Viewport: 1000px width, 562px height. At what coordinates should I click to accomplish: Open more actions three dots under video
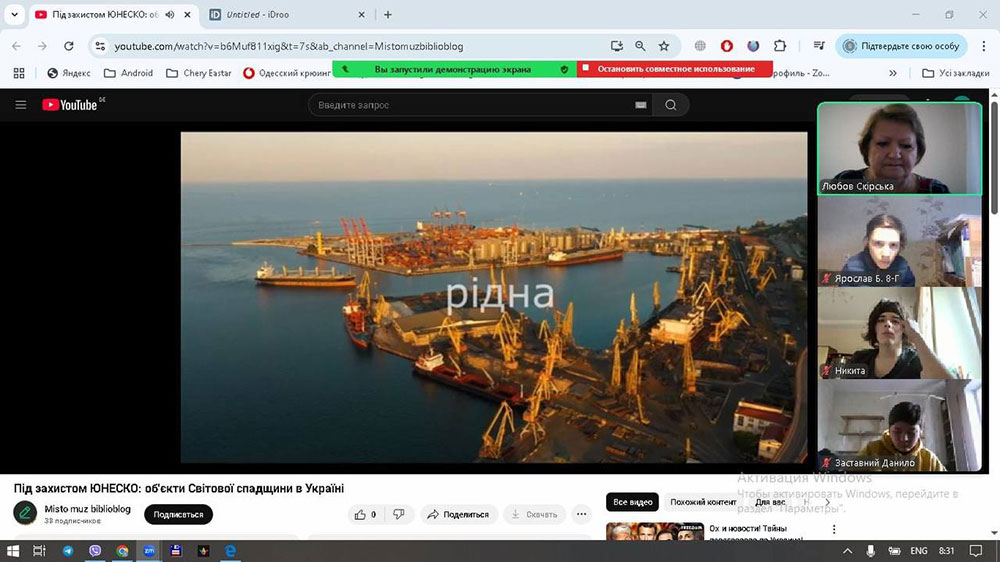coord(581,514)
